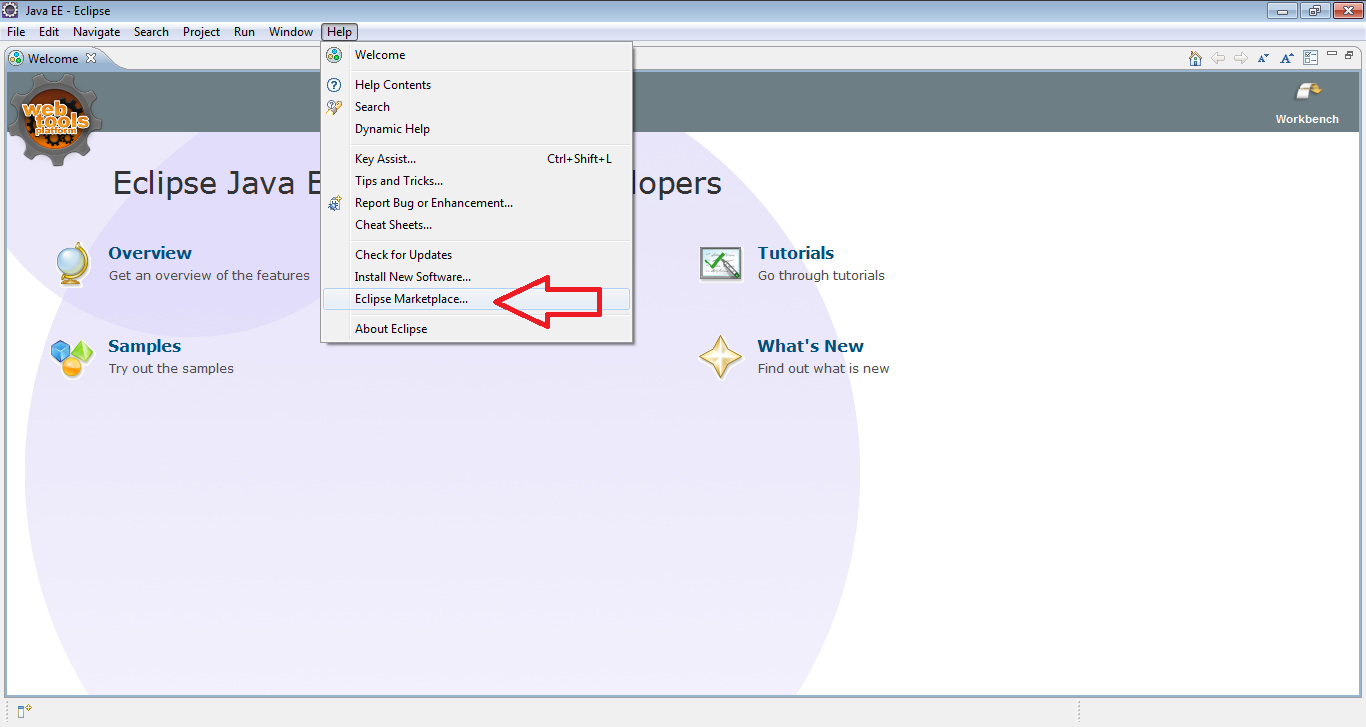This screenshot has width=1366, height=727.
Task: Increase the welcome page text size
Action: coord(1287,58)
